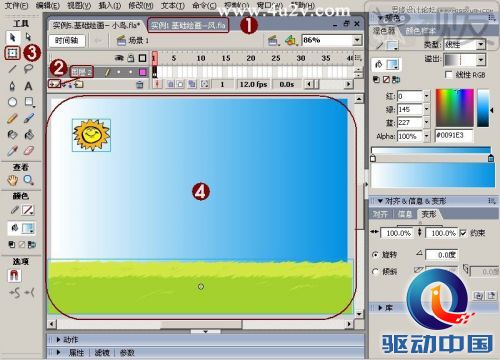Open the Green value slider arrow

point(426,109)
